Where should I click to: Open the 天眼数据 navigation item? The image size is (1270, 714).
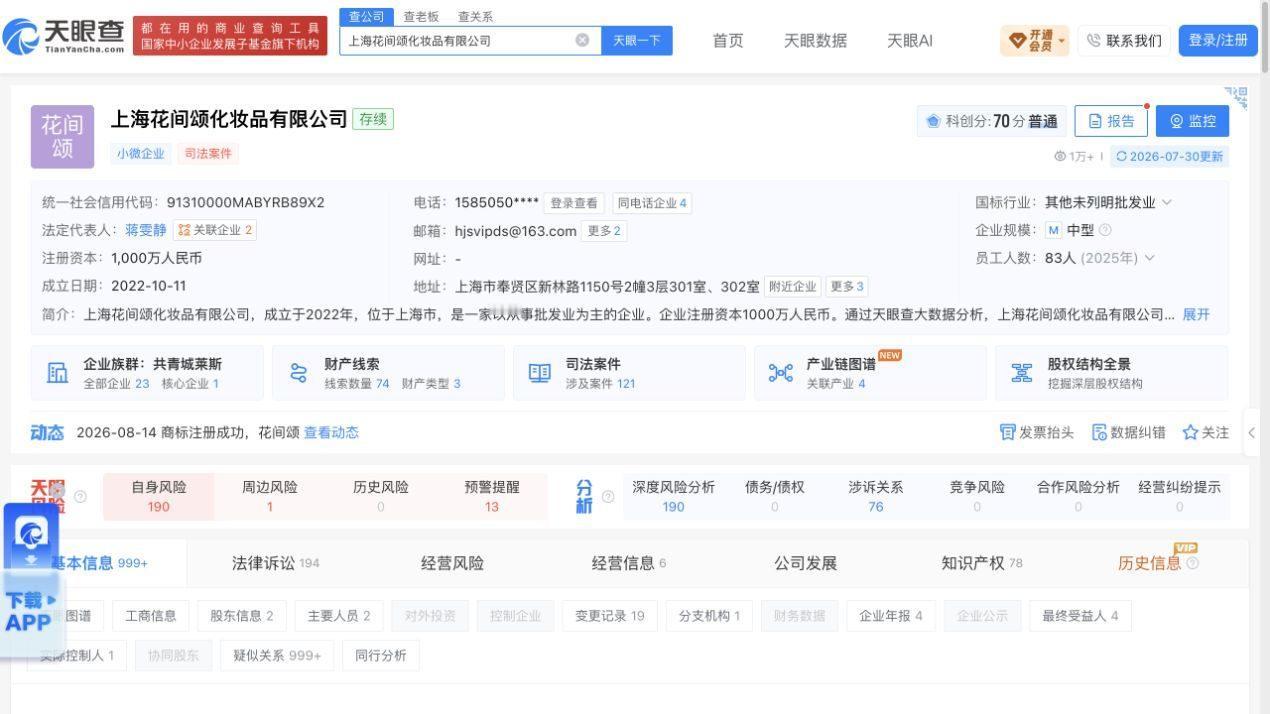click(815, 40)
